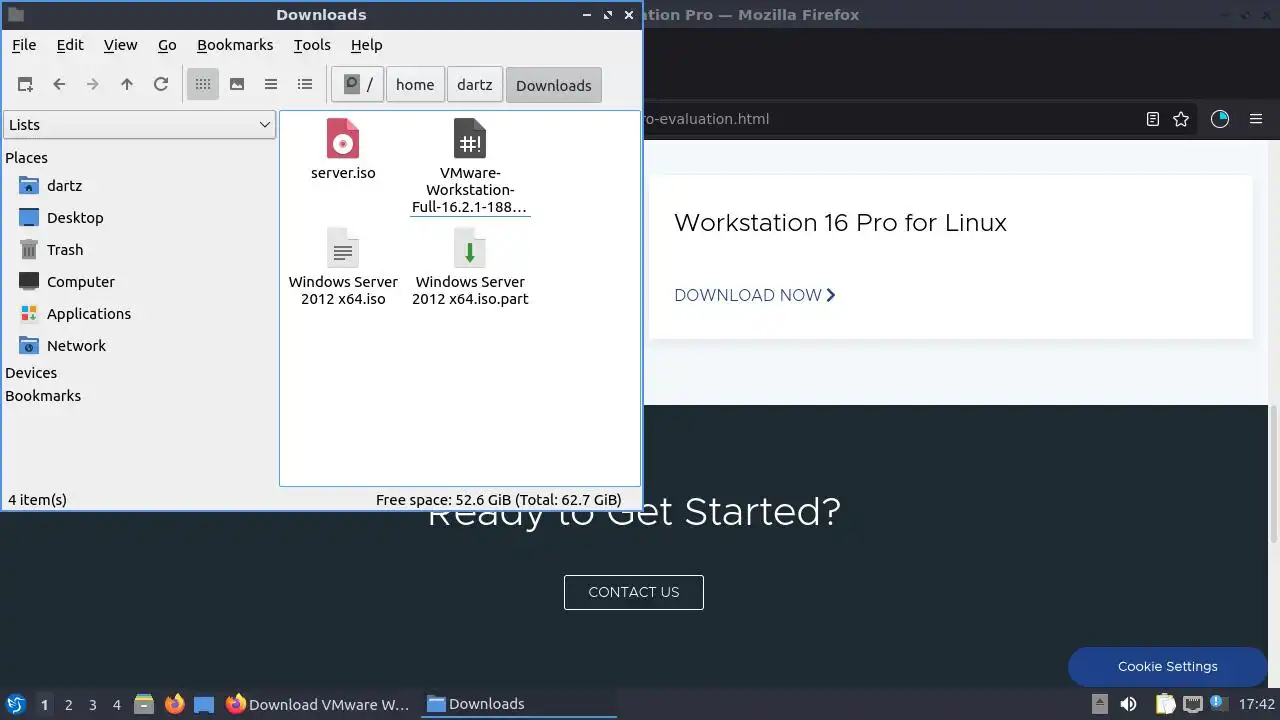Viewport: 1280px width, 720px height.
Task: Reload the current folder
Action: [161, 85]
